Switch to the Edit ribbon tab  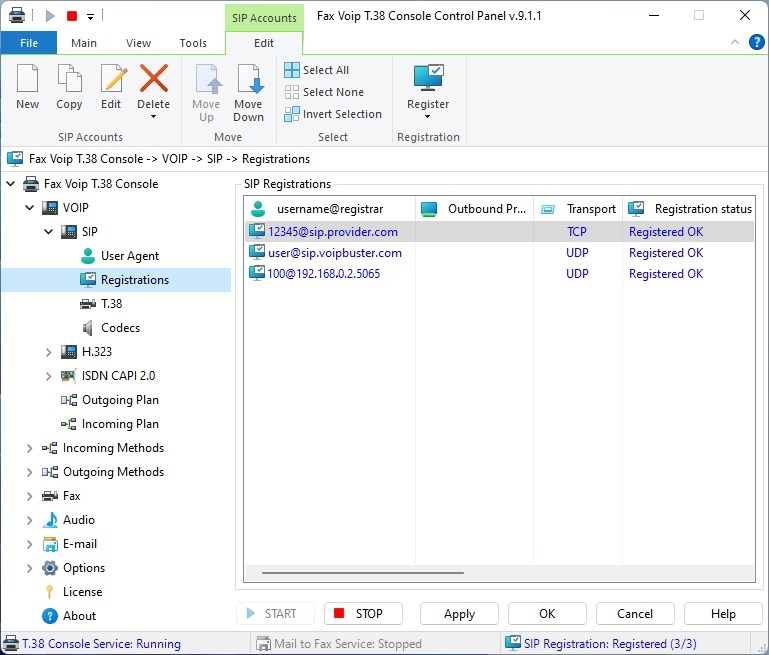pyautogui.click(x=264, y=43)
